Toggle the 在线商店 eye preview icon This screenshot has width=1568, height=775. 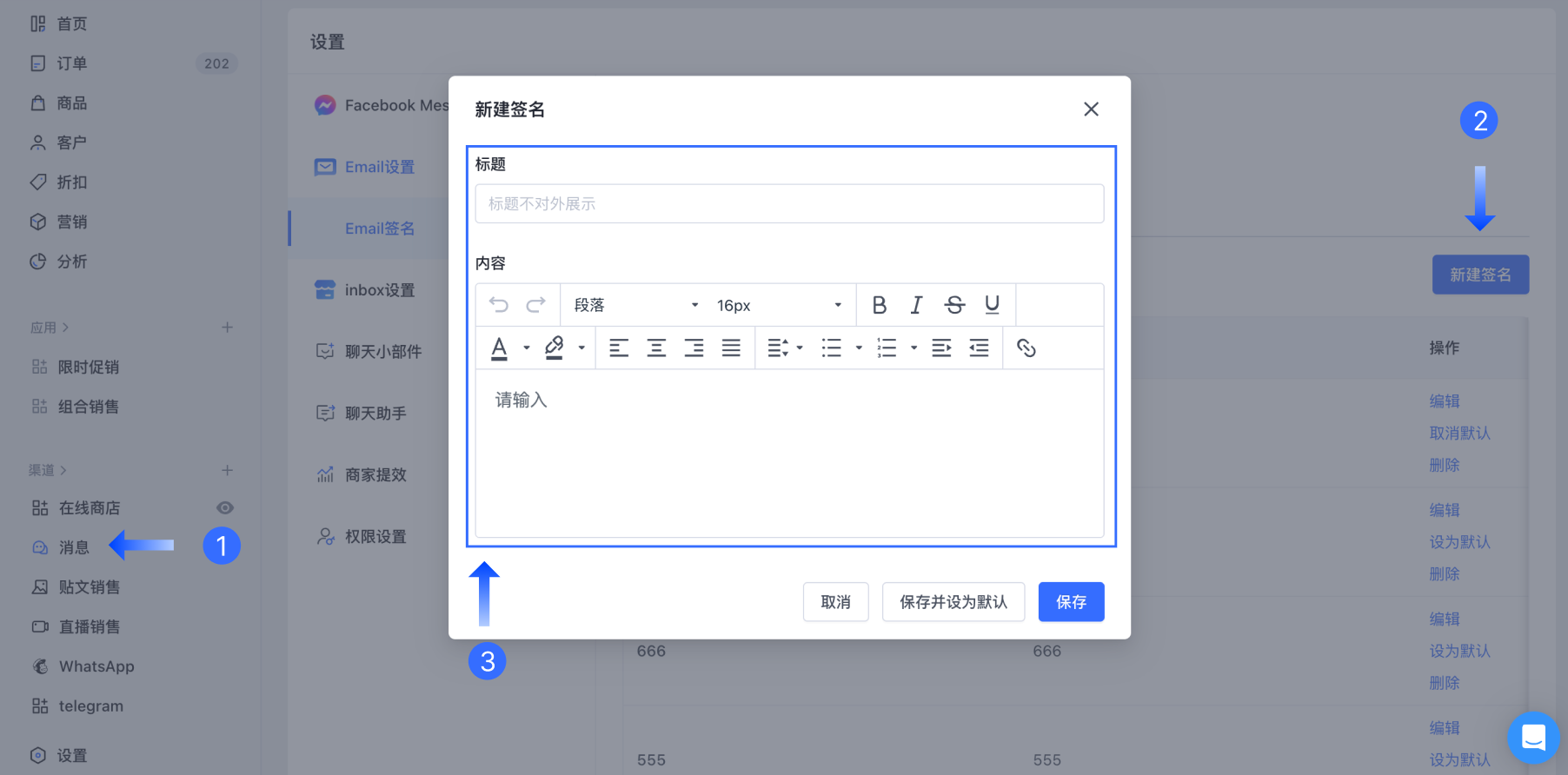225,508
